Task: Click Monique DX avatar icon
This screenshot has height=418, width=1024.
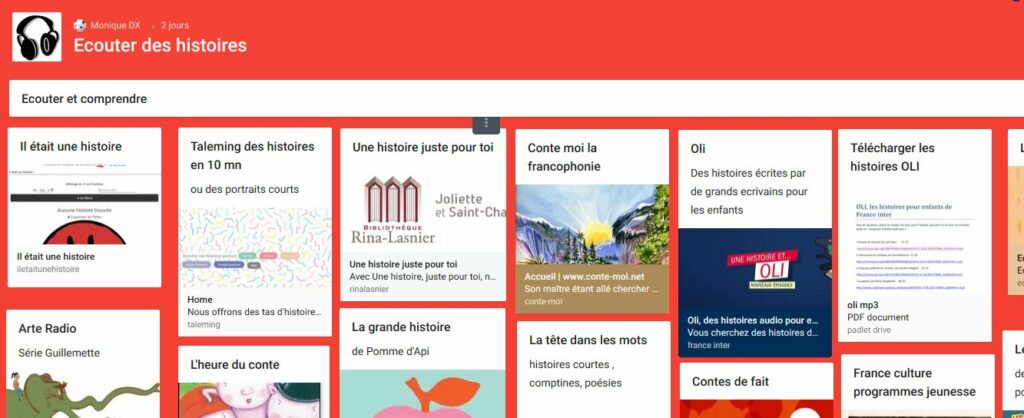Action: click(x=80, y=25)
